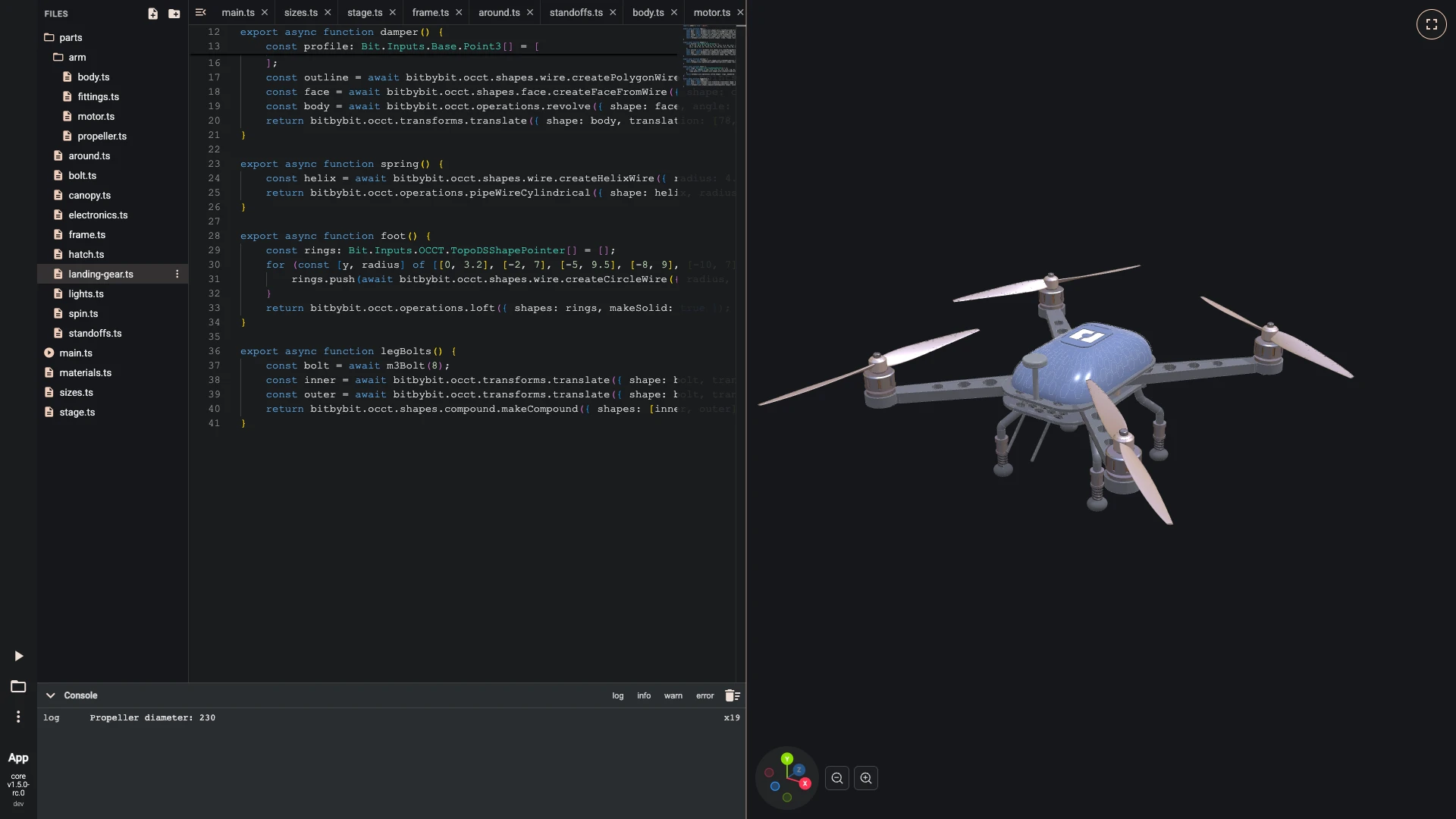Close the main.ts tab
This screenshot has width=1456, height=819.
coord(265,12)
